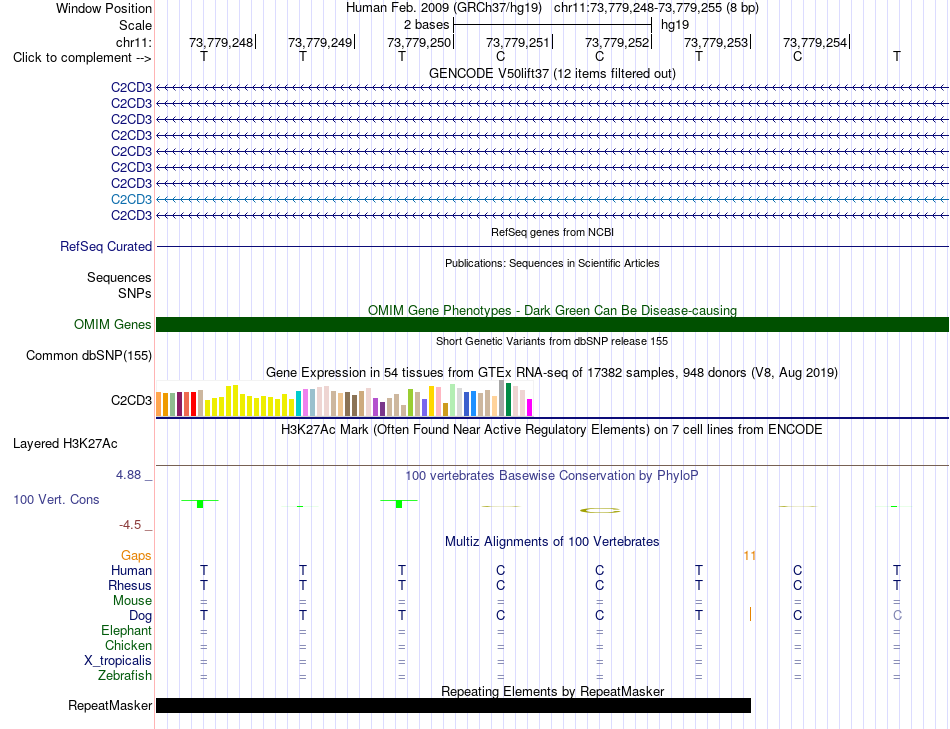Click the black RepeatMasker element bar

453,705
